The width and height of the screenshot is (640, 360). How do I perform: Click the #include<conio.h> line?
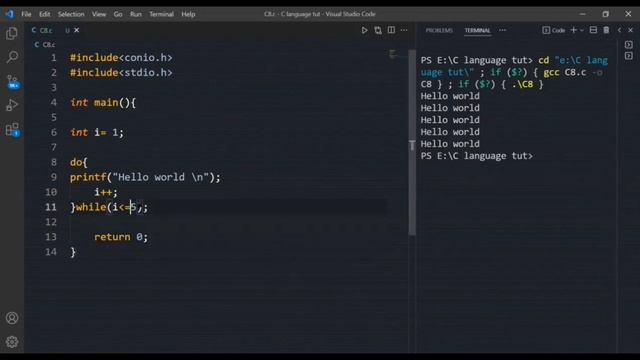coord(121,58)
